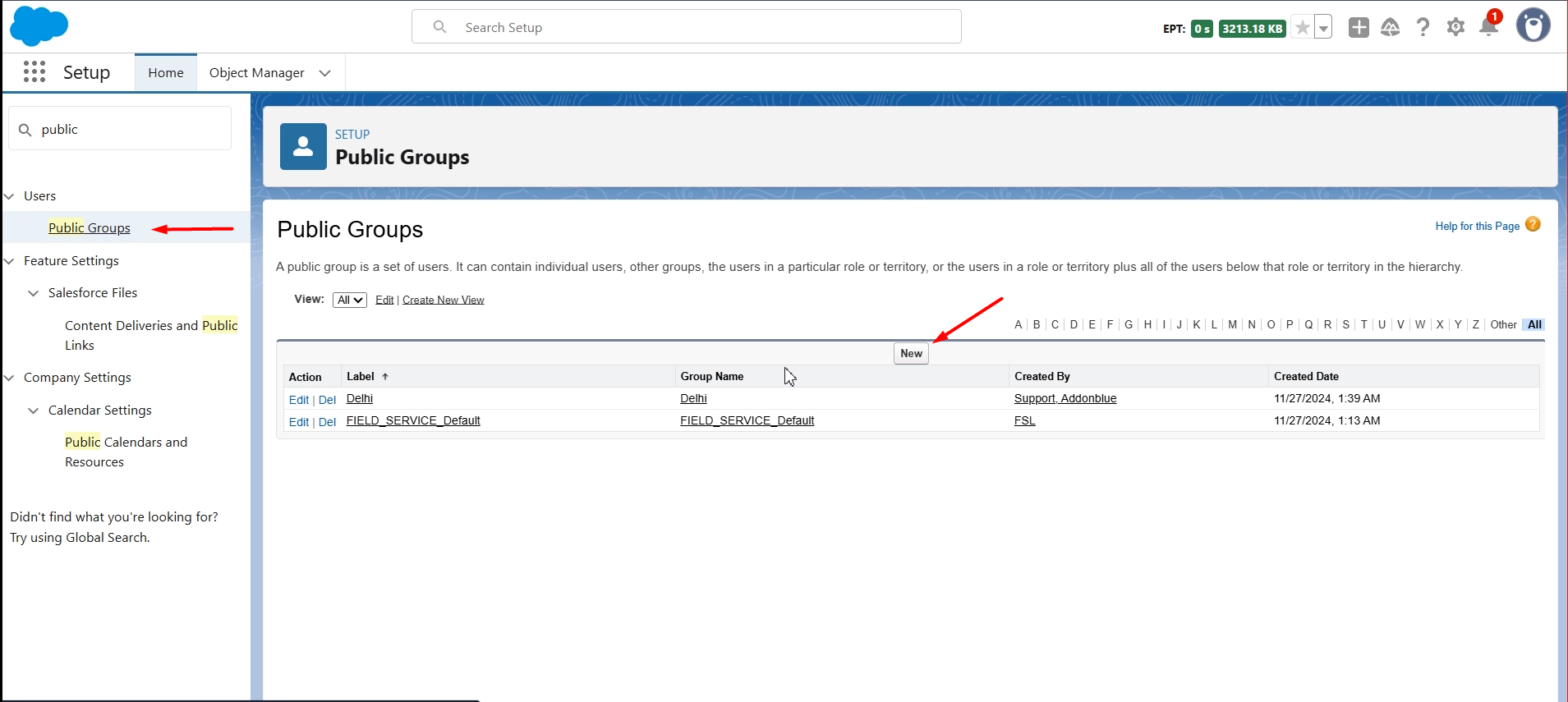
Task: Switch to the Home tab
Action: tap(166, 72)
